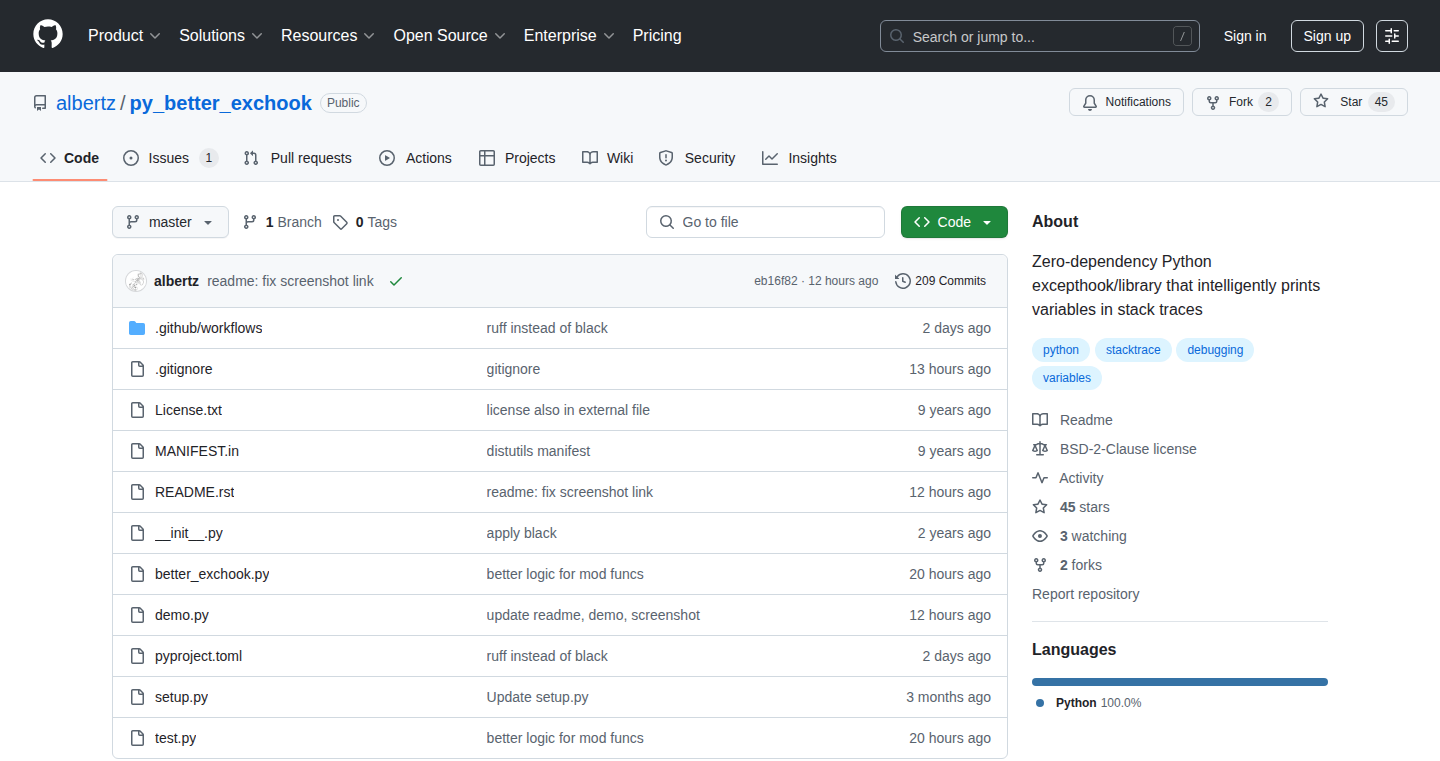1440x761 pixels.
Task: Open the MANIFEST.in file
Action: coord(197,451)
